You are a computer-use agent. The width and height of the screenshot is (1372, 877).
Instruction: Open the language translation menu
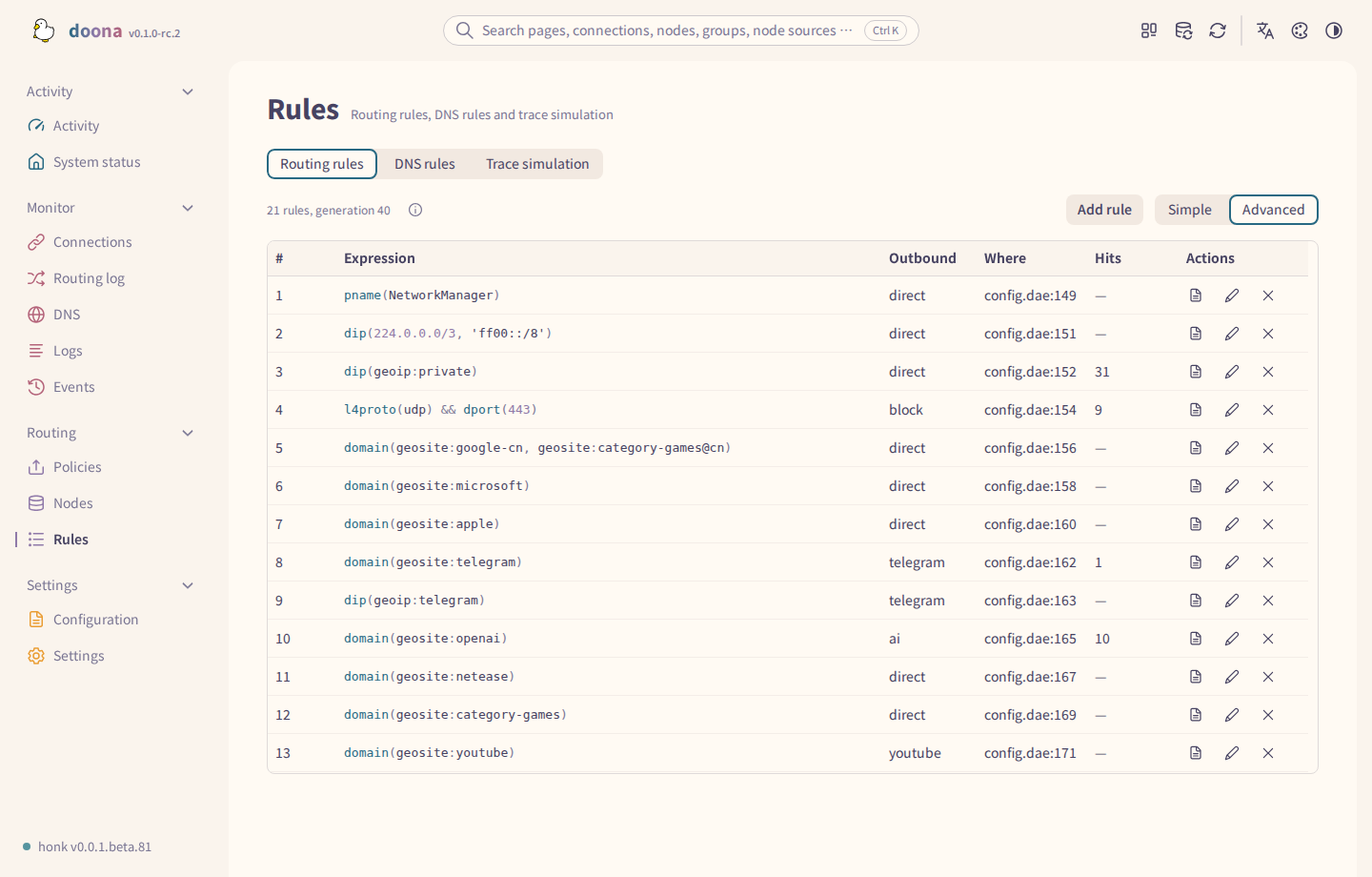click(1265, 31)
